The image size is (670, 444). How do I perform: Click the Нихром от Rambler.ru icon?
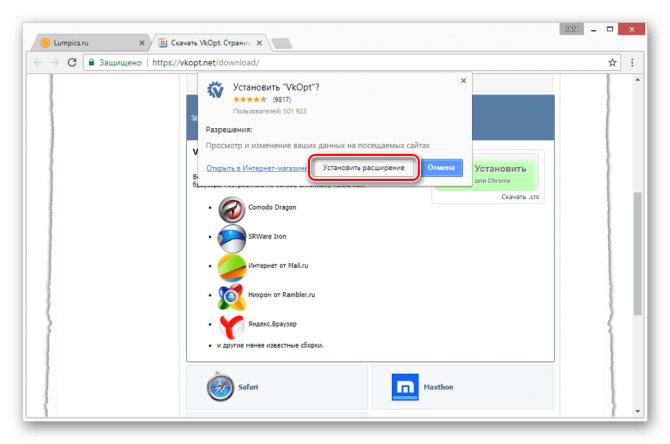point(232,296)
